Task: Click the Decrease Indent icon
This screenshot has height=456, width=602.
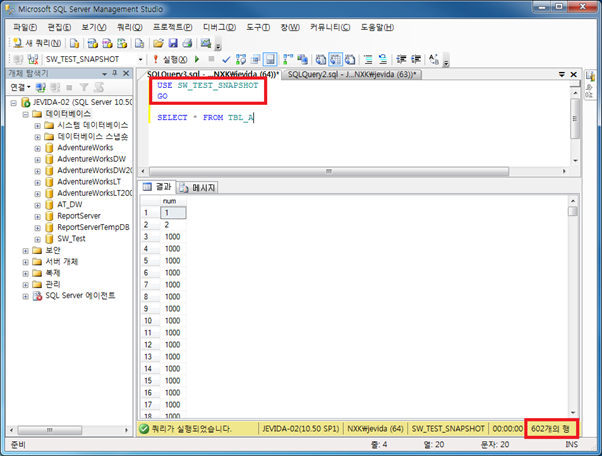Action: point(401,59)
